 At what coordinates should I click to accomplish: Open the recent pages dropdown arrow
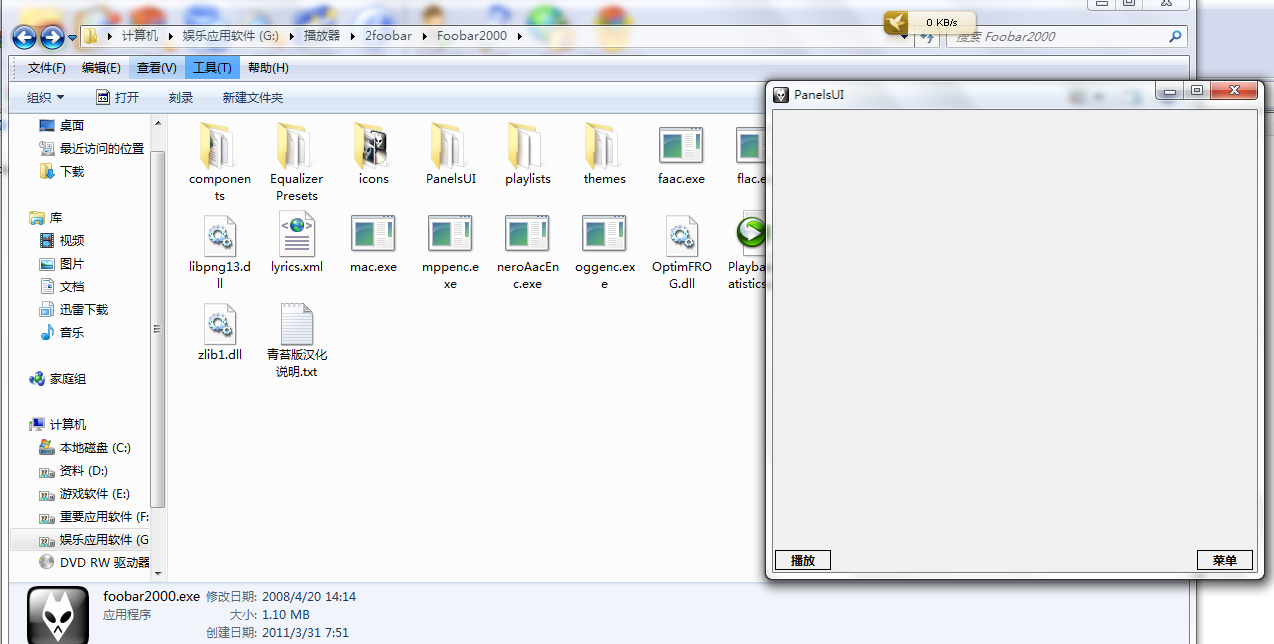73,38
